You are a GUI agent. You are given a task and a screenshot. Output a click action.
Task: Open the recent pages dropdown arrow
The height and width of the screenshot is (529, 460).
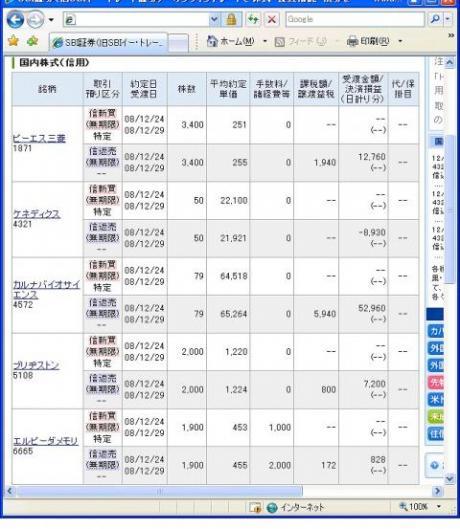[51, 20]
